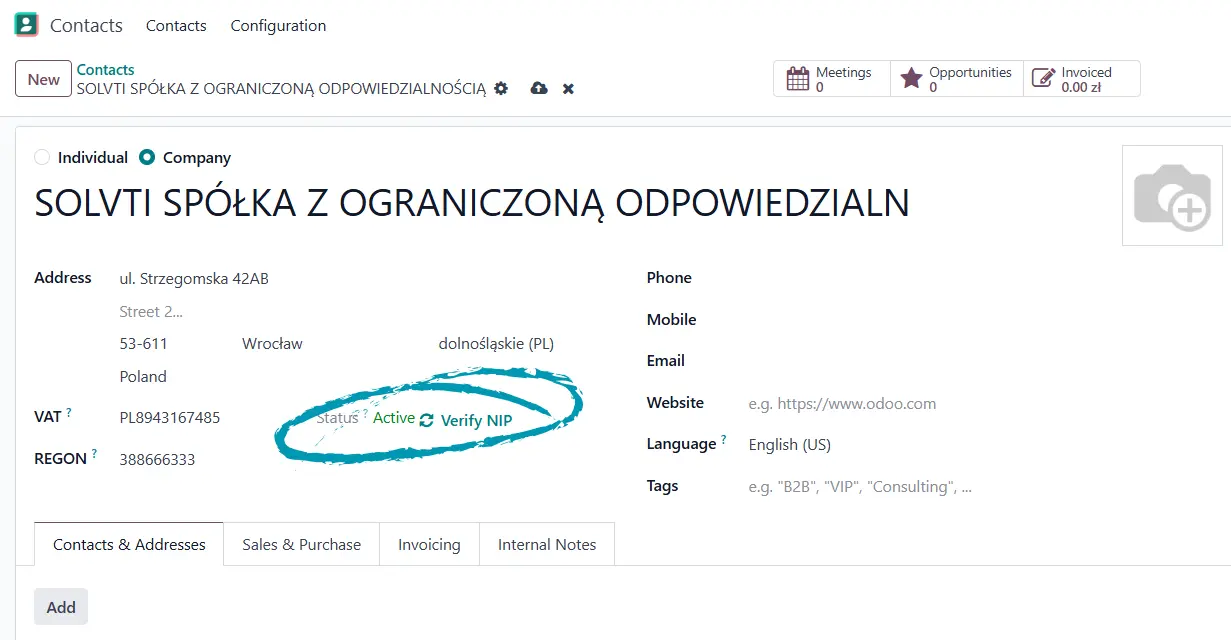Upload a contact photo via camera placeholder
Image resolution: width=1231 pixels, height=640 pixels.
pos(1172,195)
